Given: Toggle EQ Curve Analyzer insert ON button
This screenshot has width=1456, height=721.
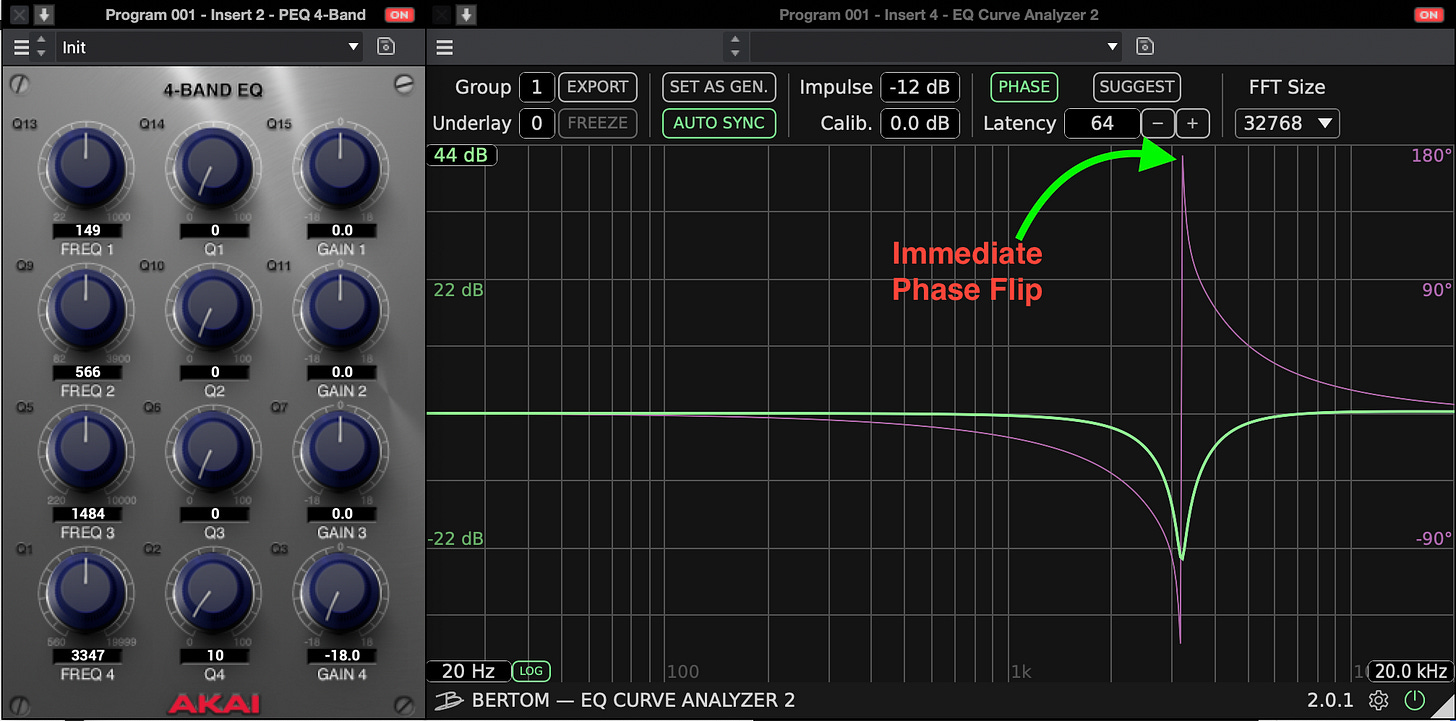Looking at the screenshot, I should (x=1428, y=15).
